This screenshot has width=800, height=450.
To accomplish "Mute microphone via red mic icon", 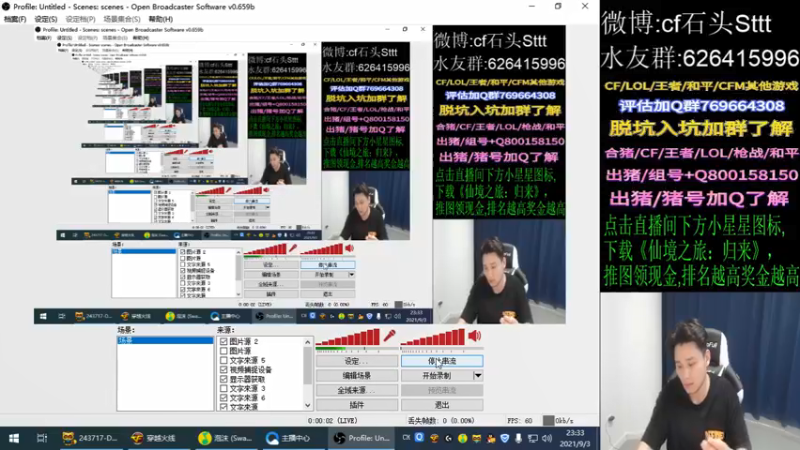I will tap(389, 335).
